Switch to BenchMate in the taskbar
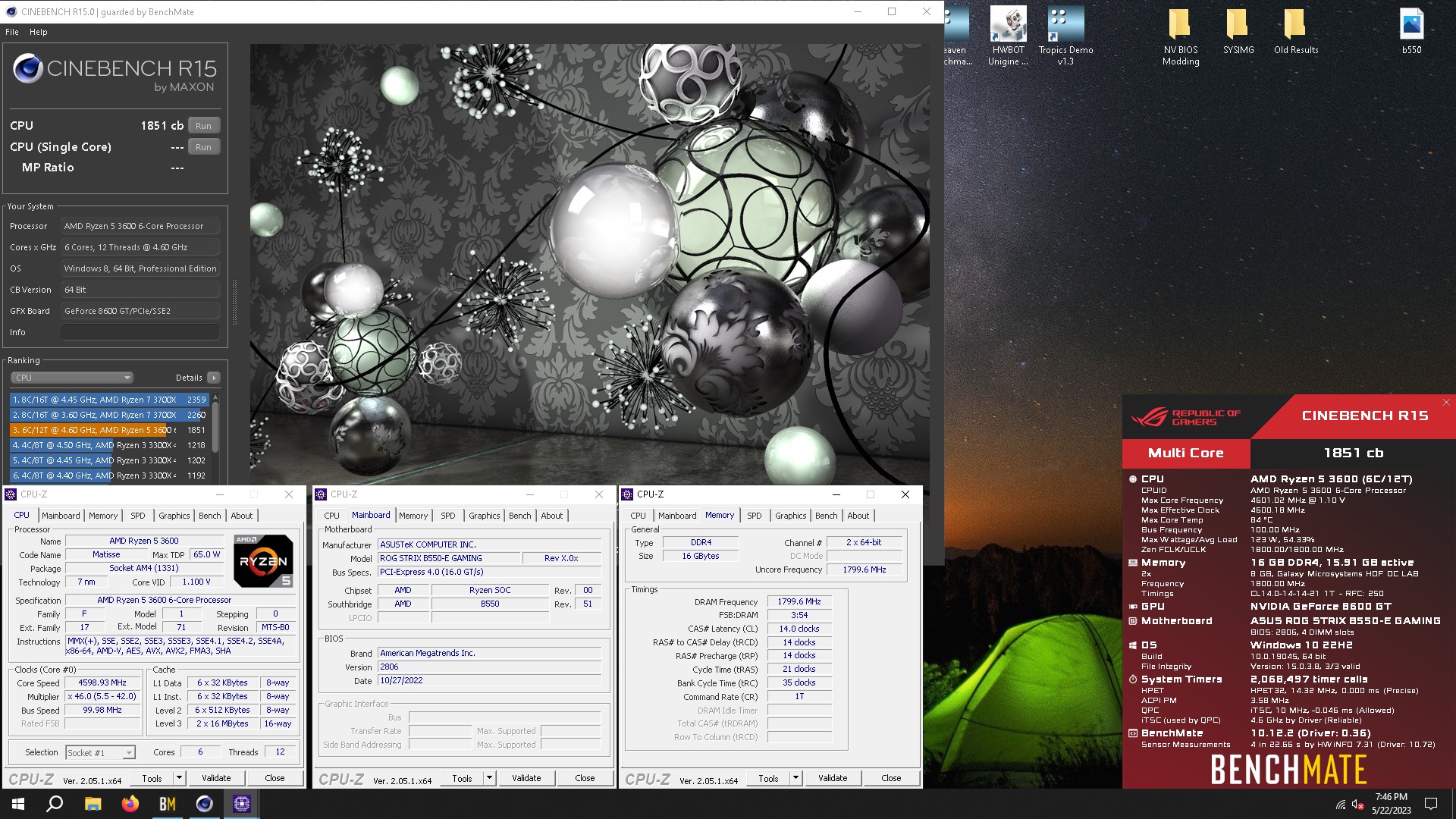The height and width of the screenshot is (819, 1456). pyautogui.click(x=168, y=804)
